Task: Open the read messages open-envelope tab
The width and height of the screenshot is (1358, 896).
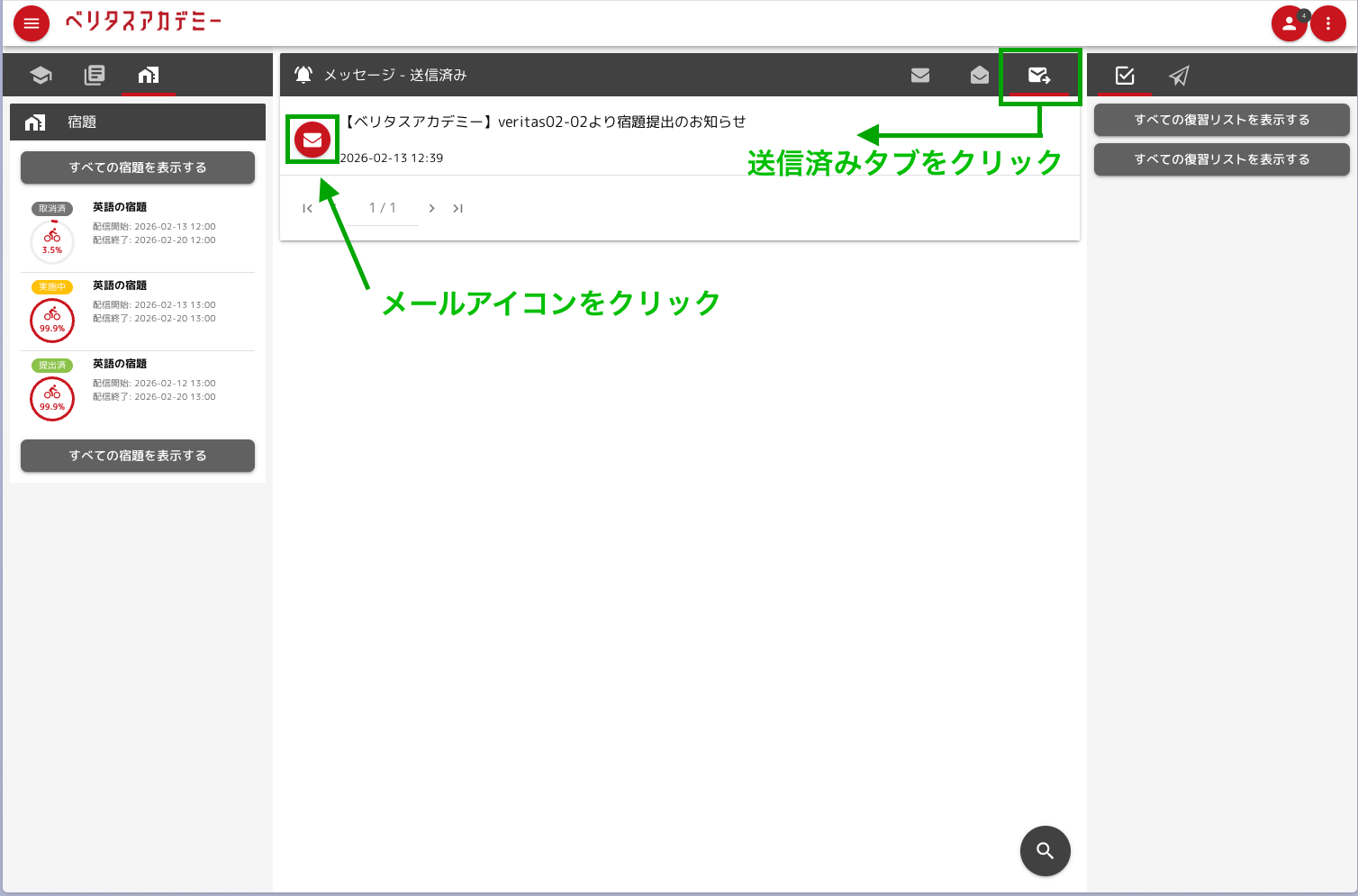Action: click(980, 75)
